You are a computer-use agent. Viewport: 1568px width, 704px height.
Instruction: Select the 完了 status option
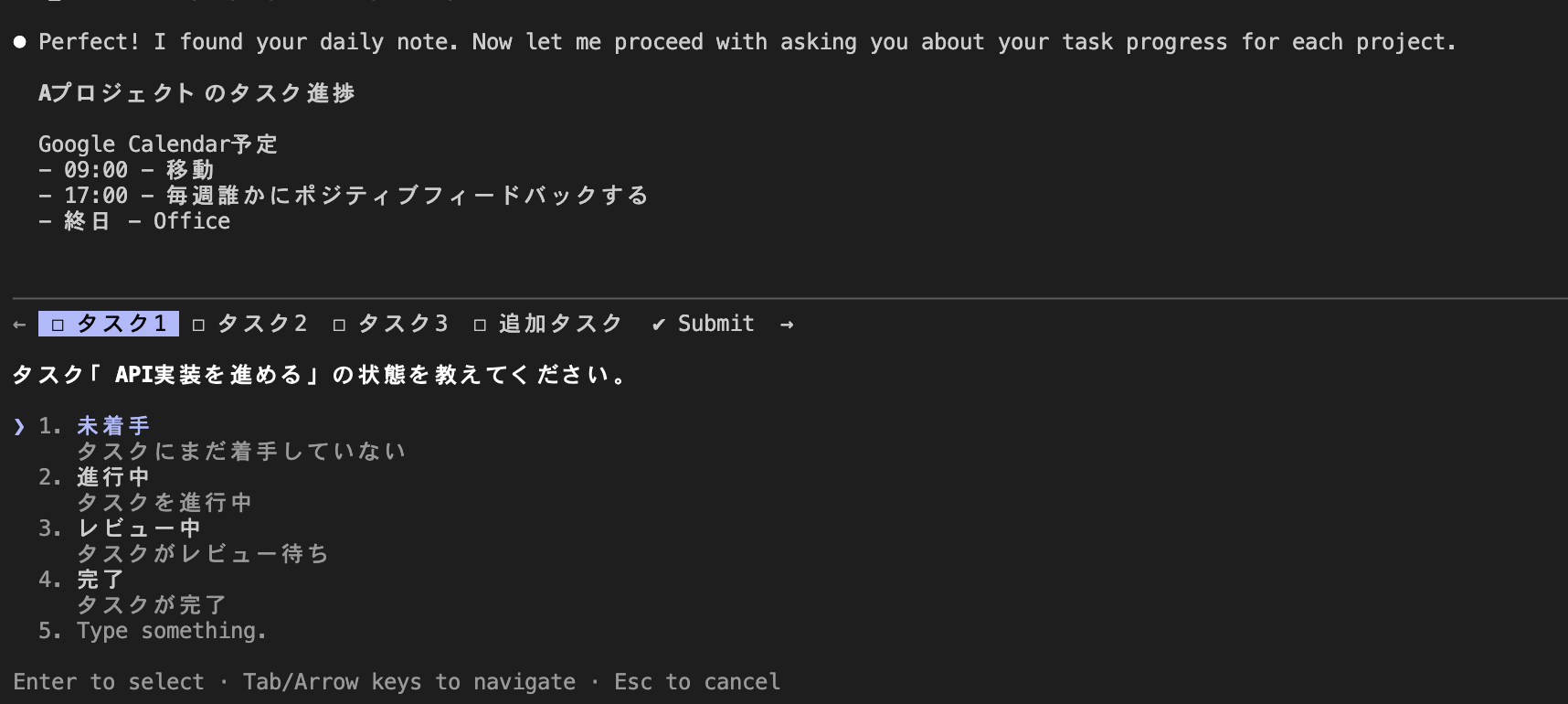tap(99, 579)
